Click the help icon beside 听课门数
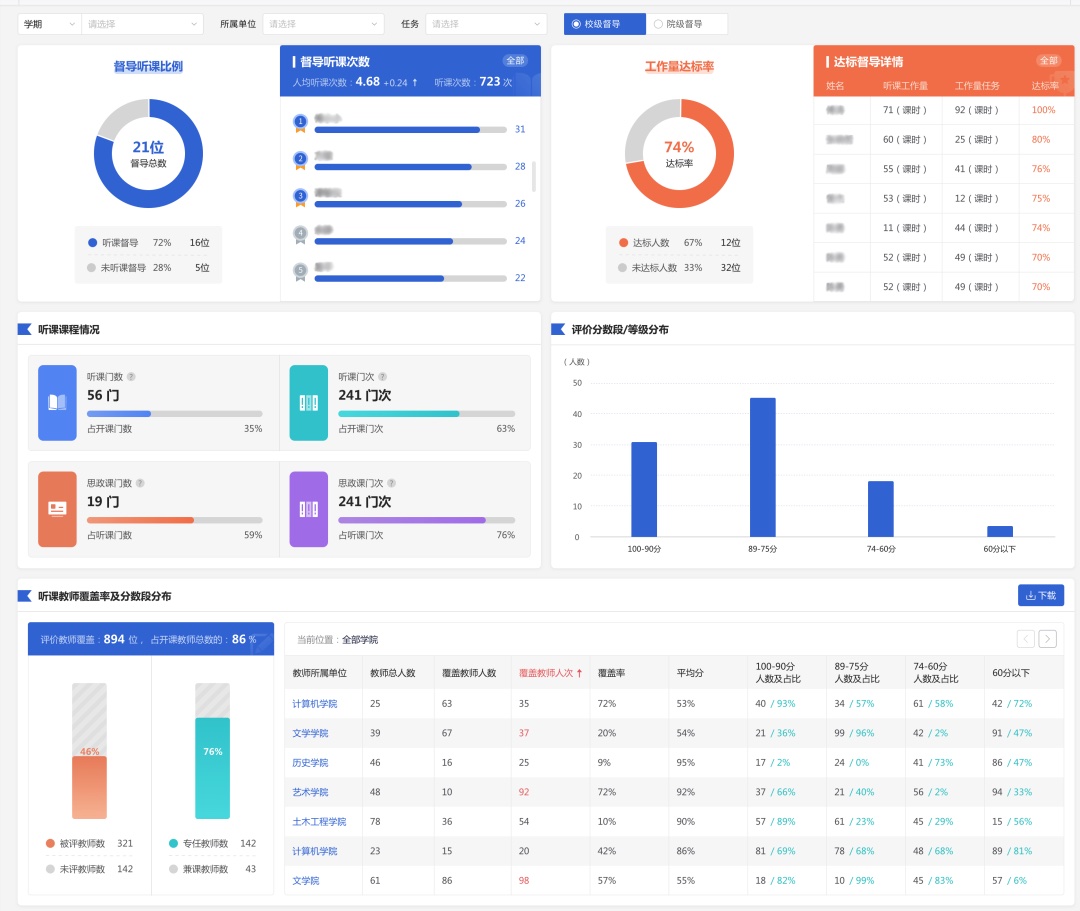Viewport: 1080px width, 911px height. (131, 377)
